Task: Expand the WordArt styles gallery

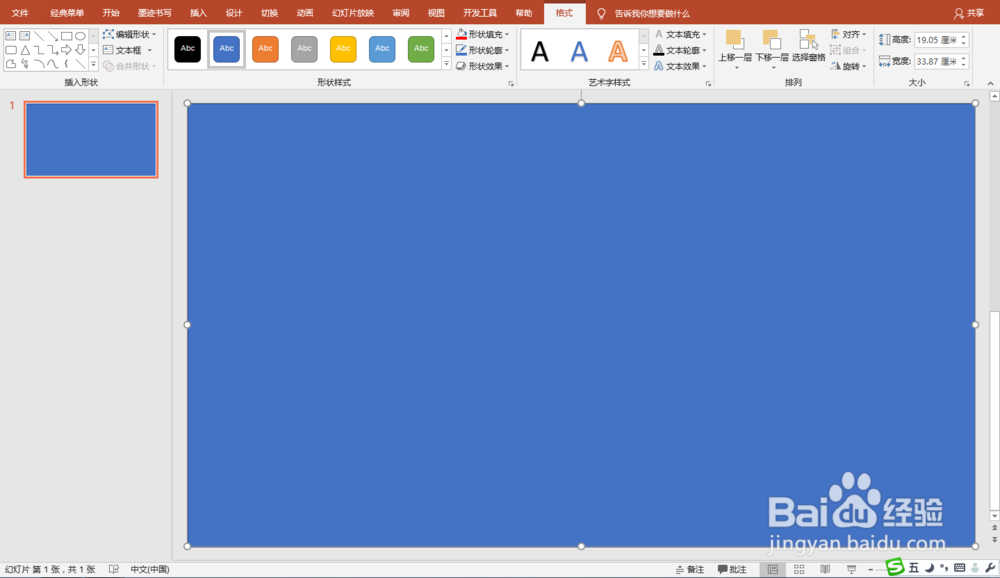Action: pyautogui.click(x=643, y=64)
